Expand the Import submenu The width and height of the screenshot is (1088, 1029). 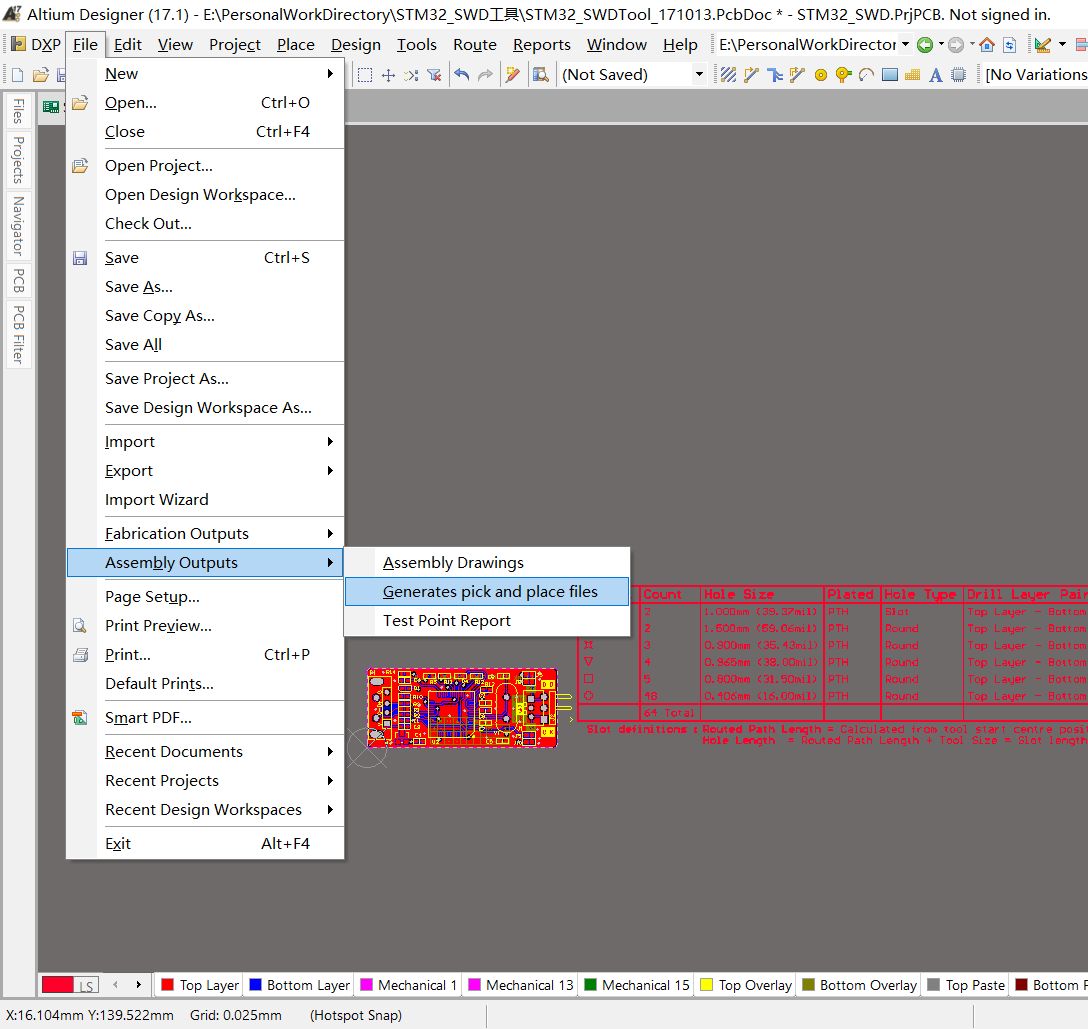205,442
